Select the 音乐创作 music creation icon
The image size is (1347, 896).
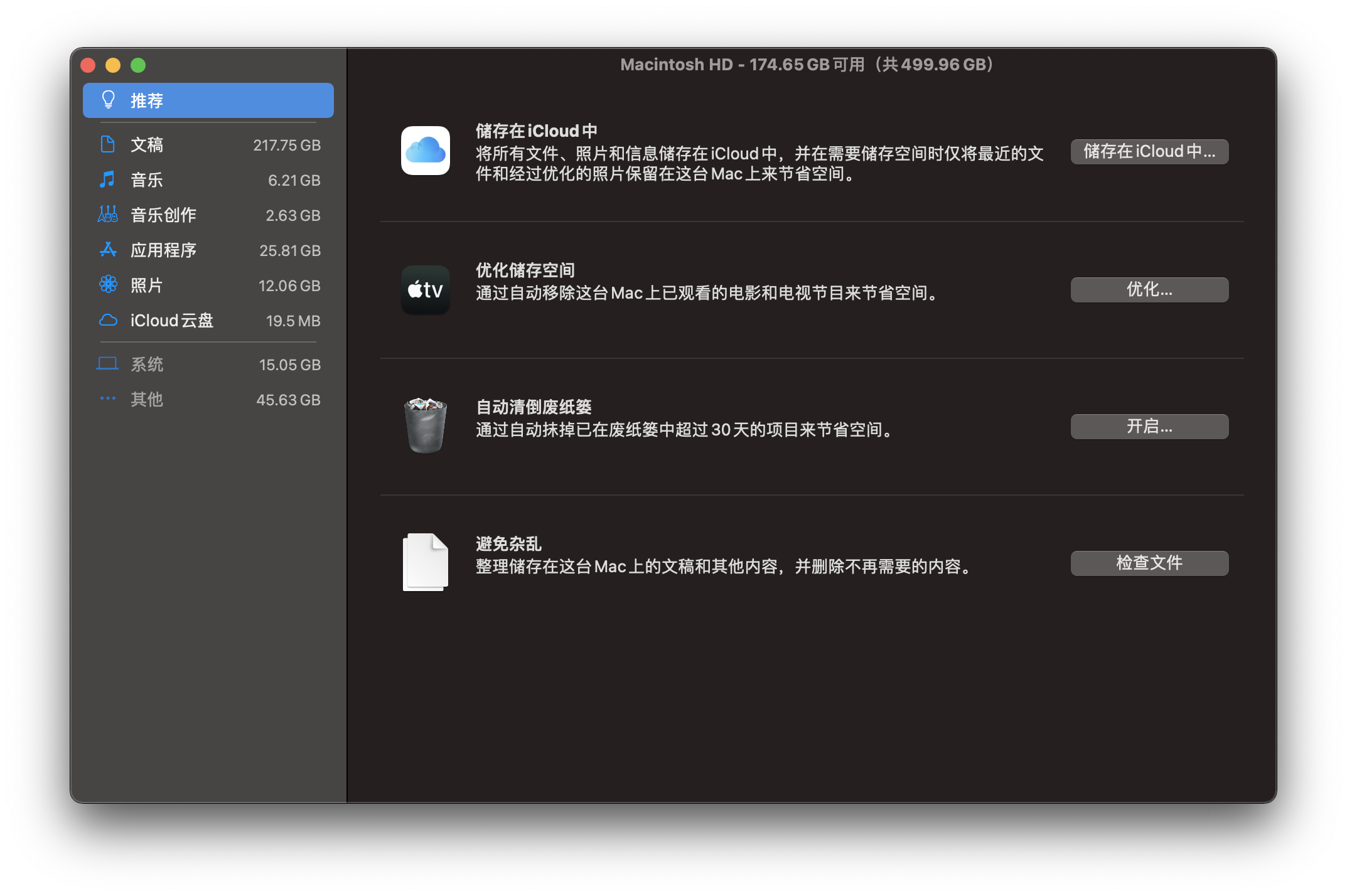coord(108,215)
